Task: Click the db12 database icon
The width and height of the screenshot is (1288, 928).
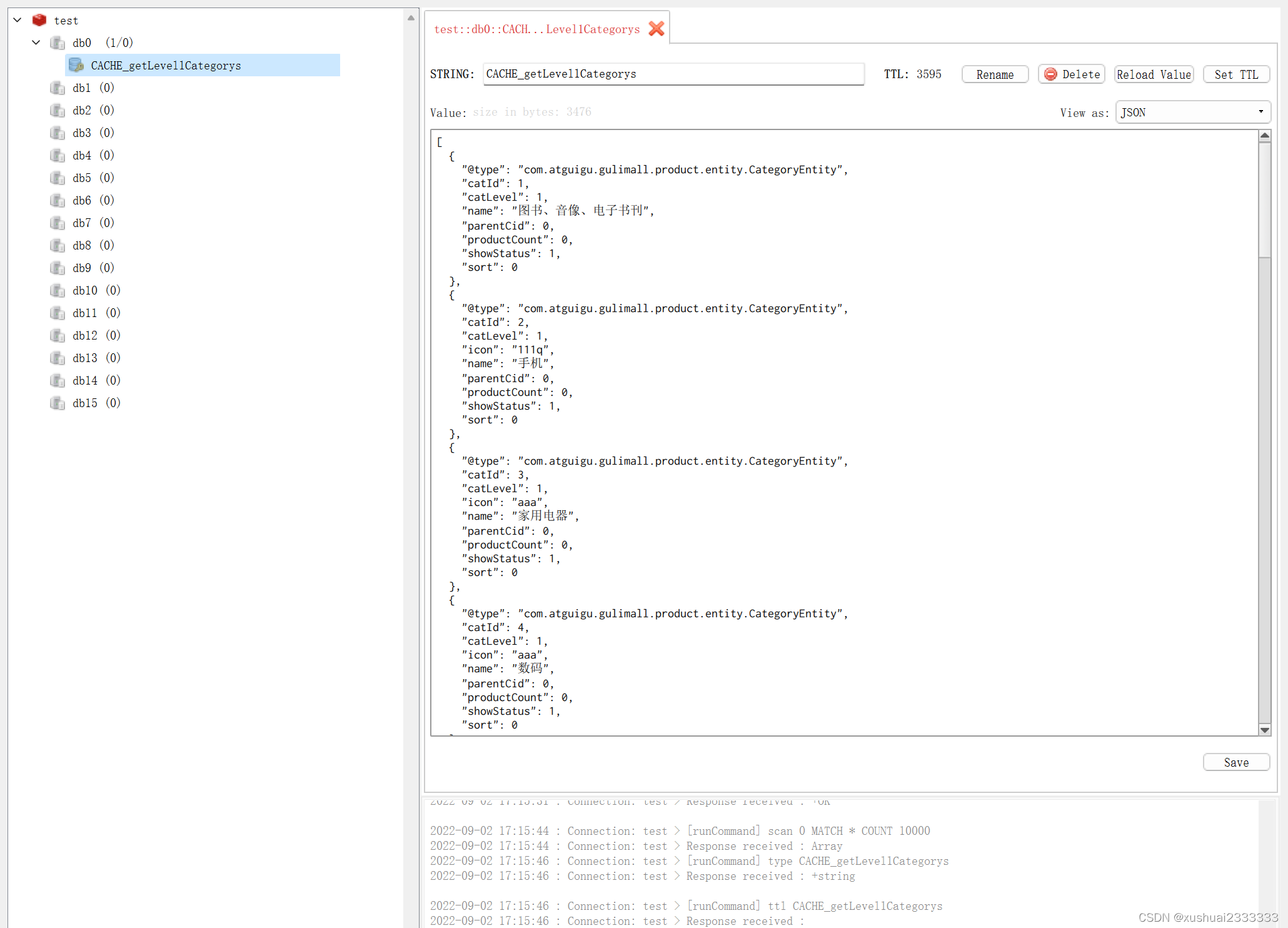Action: (57, 335)
